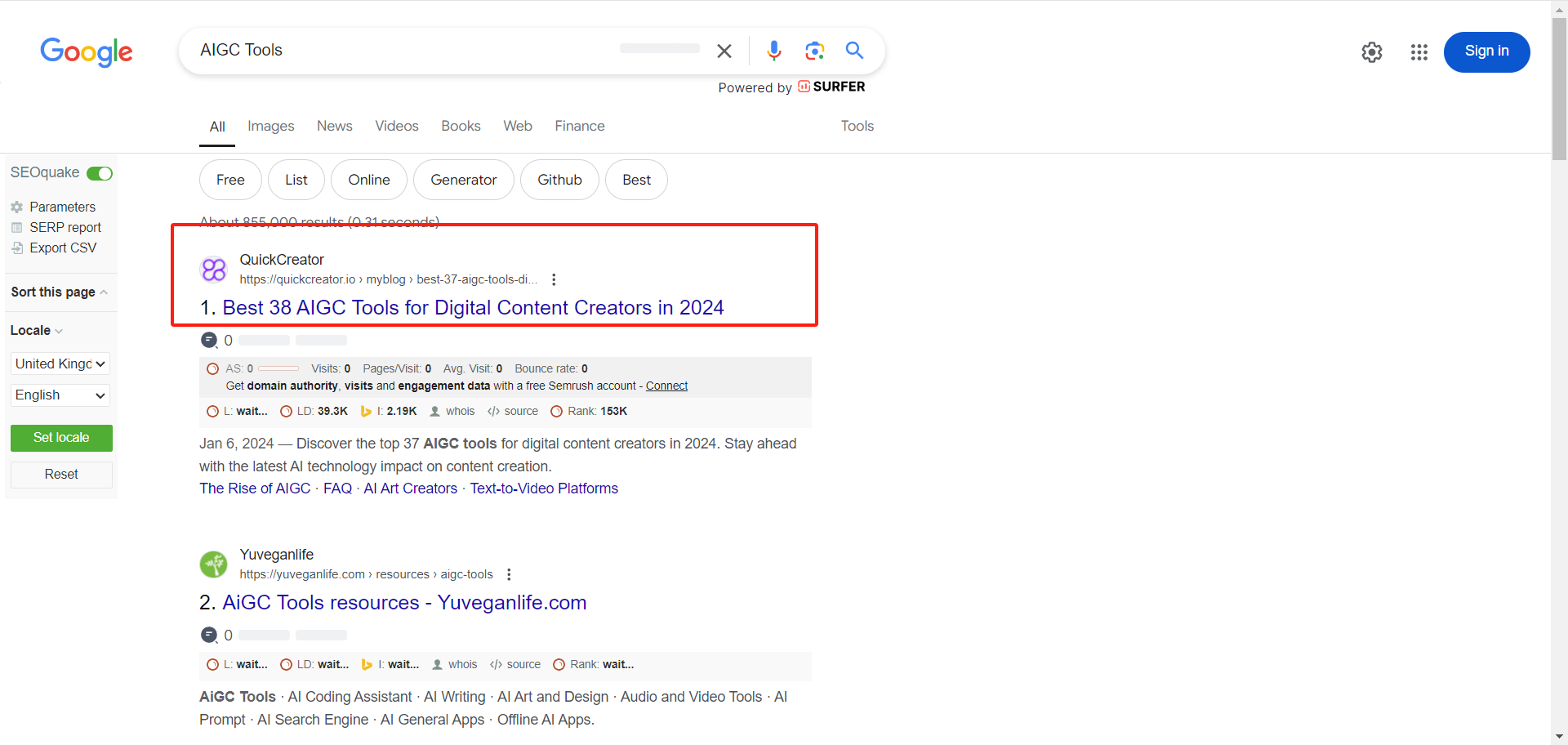Screen dimensions: 1568x745
Task: Open the Text-to-Video Platforms sitelink
Action: [544, 488]
